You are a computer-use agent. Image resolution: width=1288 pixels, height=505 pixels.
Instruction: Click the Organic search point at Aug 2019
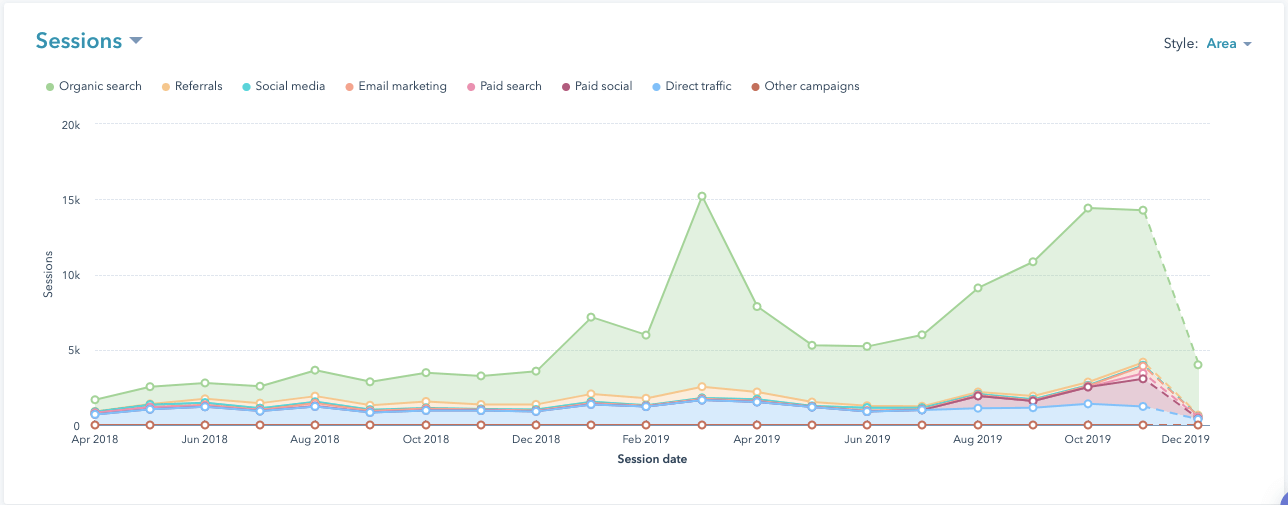click(x=977, y=288)
